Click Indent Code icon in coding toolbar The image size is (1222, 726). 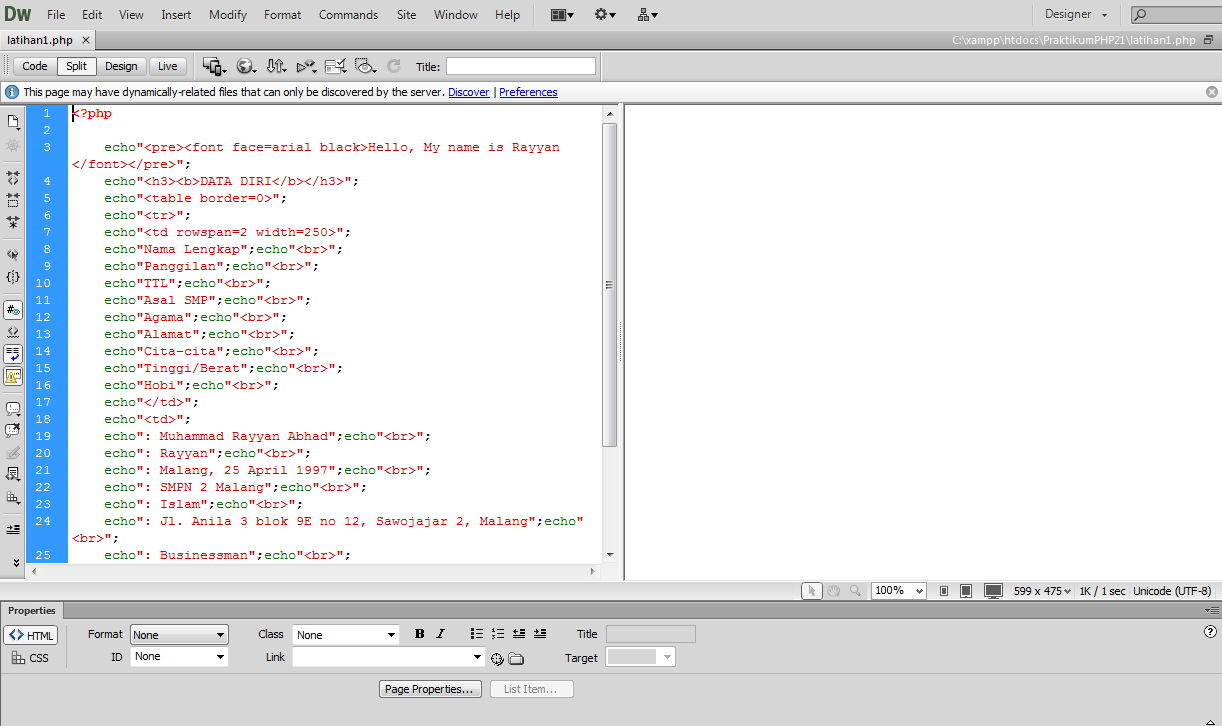[13, 529]
